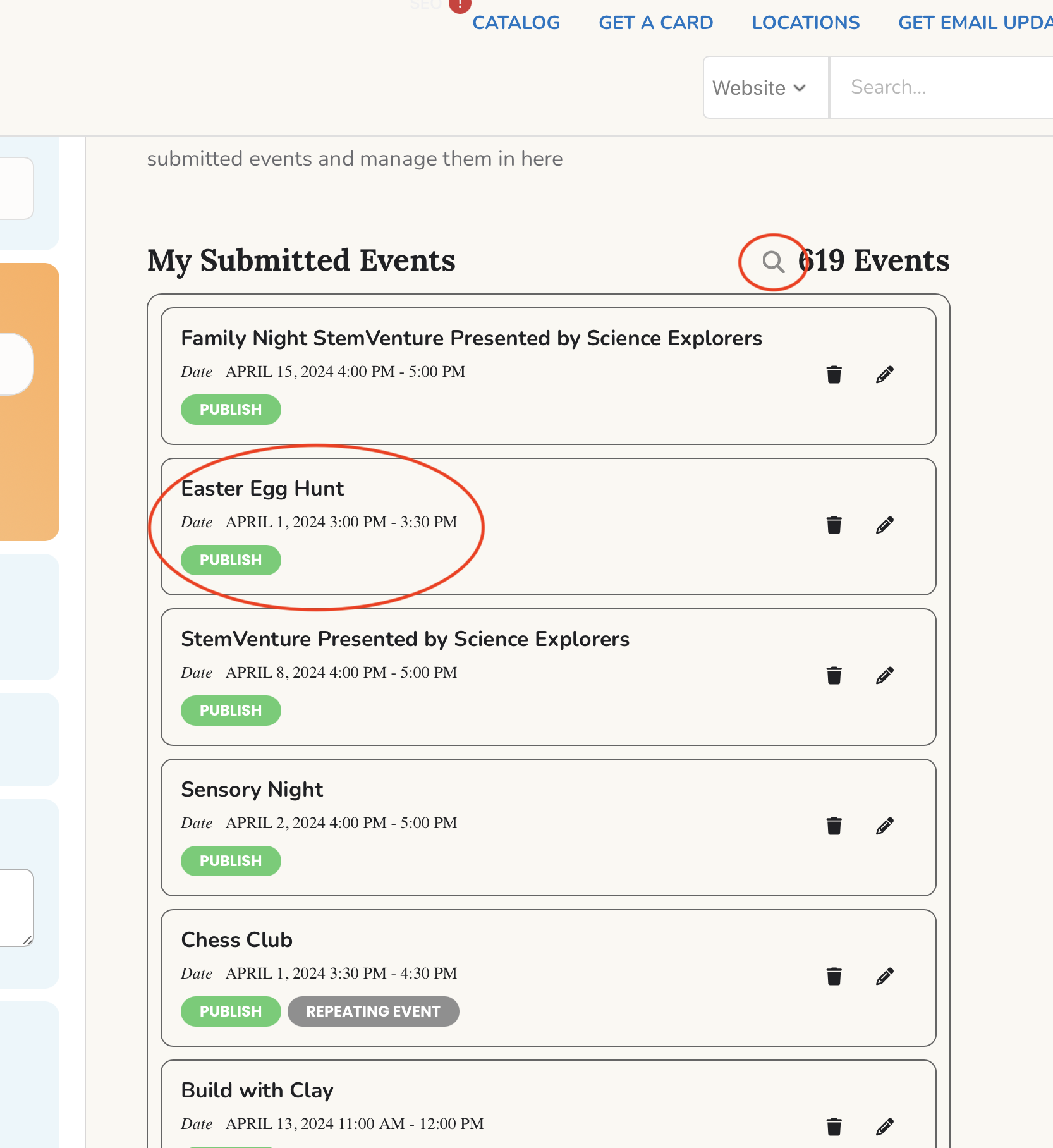This screenshot has width=1053, height=1148.
Task: Edit the StemVenture Presented by Science Explorers event
Action: [885, 675]
